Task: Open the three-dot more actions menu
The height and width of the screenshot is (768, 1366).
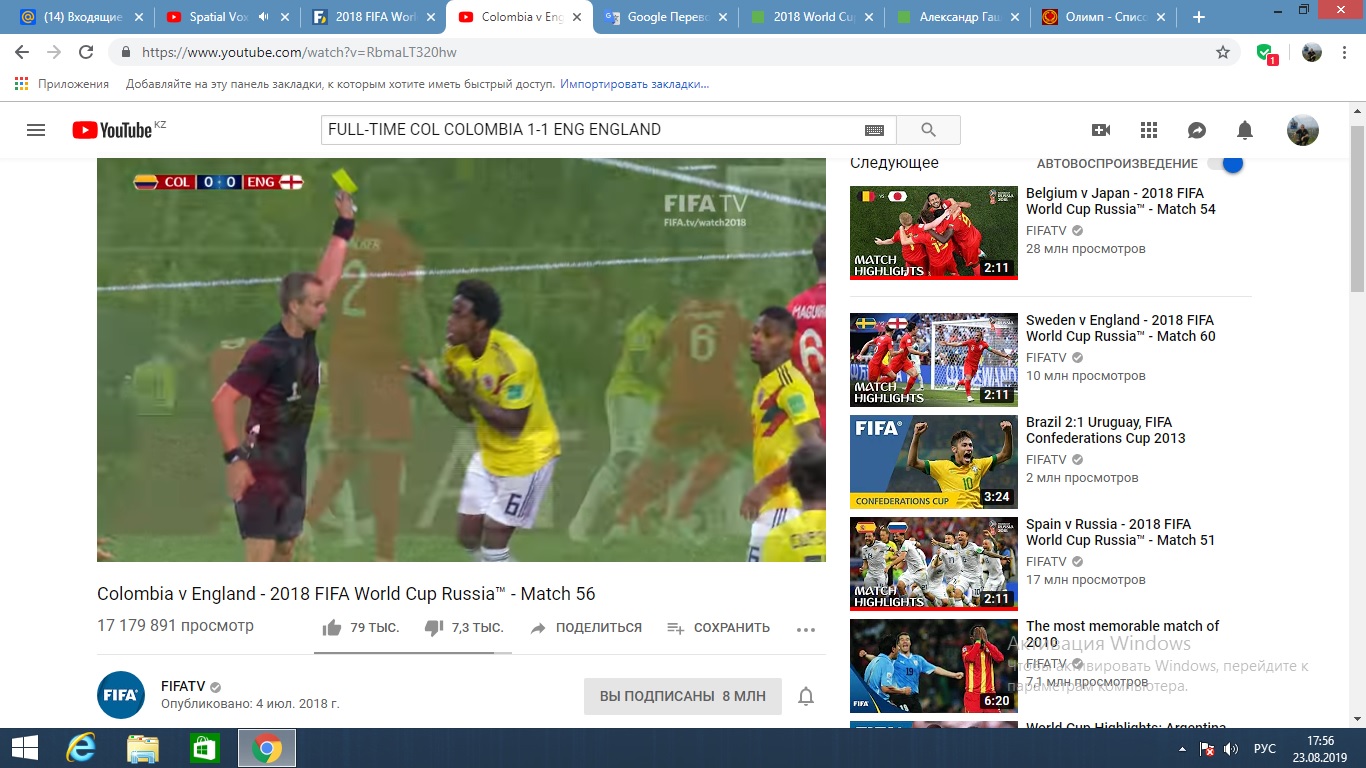Action: pos(806,629)
